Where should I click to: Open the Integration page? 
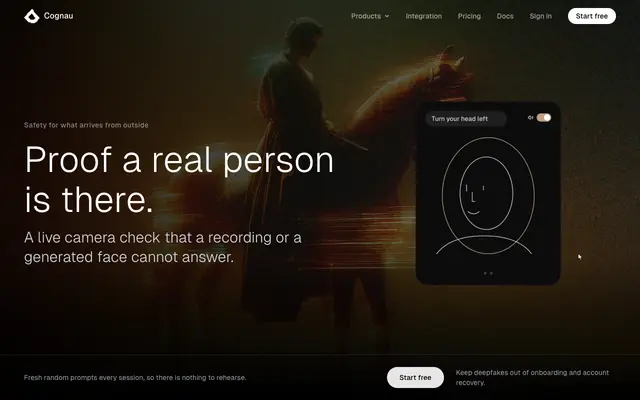(x=423, y=16)
